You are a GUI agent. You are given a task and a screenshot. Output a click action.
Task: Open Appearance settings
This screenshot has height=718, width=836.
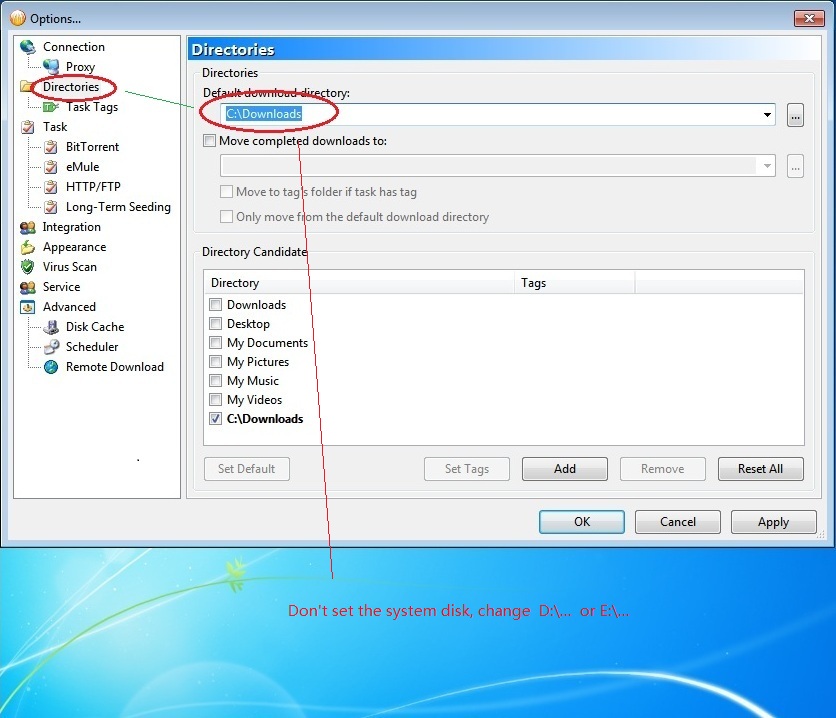point(75,247)
